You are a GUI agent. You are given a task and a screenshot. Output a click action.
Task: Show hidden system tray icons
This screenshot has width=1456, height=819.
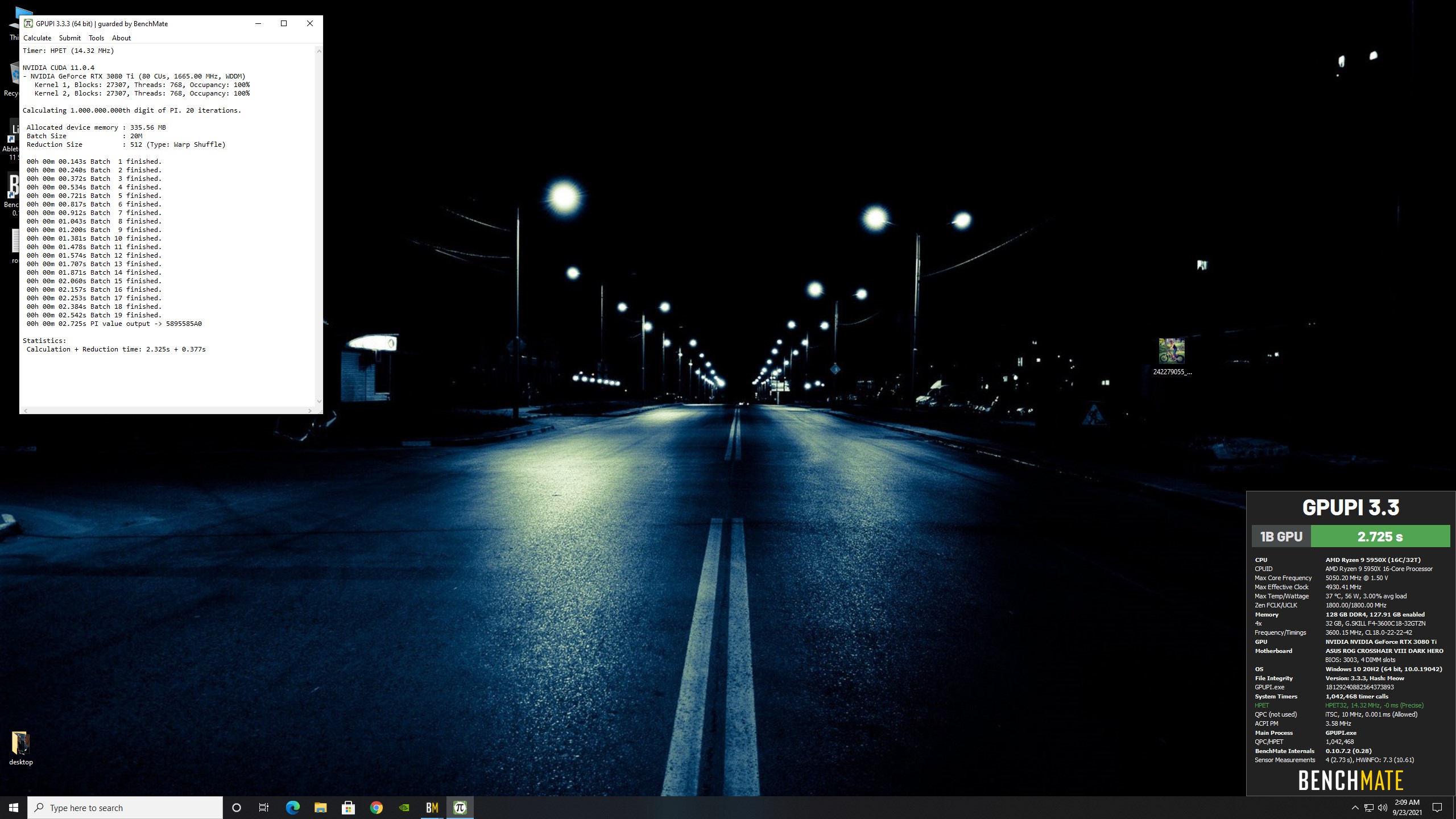1355,808
